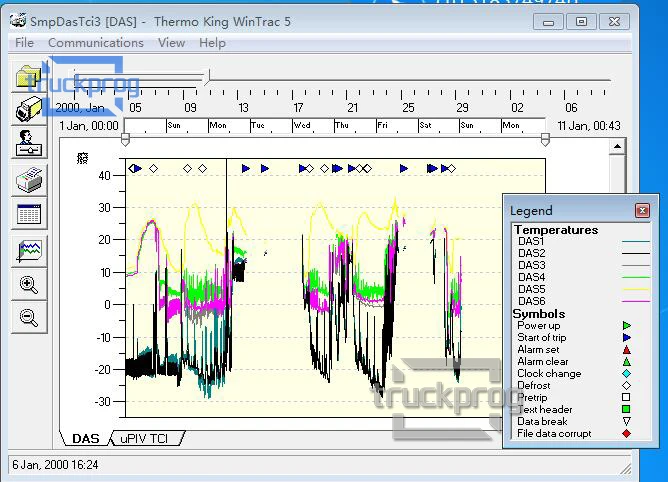Click the zoom in magnifier icon

29,284
